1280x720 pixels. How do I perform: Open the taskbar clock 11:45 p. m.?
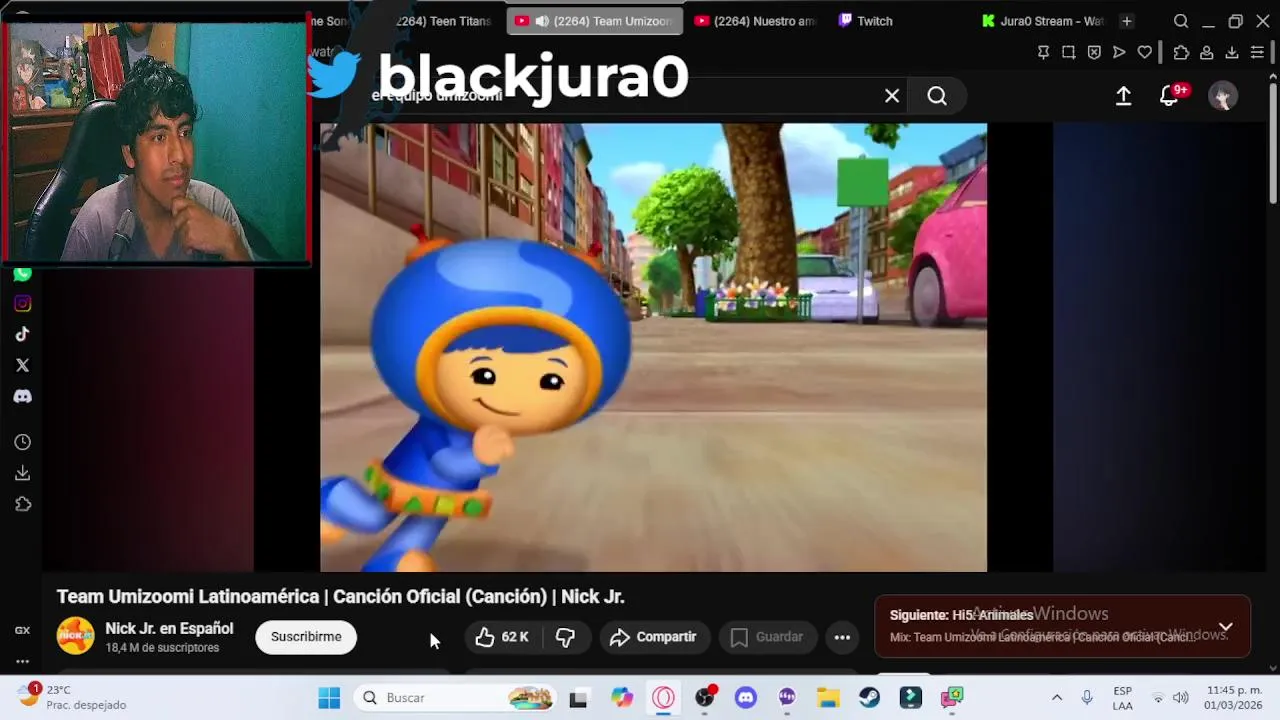click(1233, 698)
